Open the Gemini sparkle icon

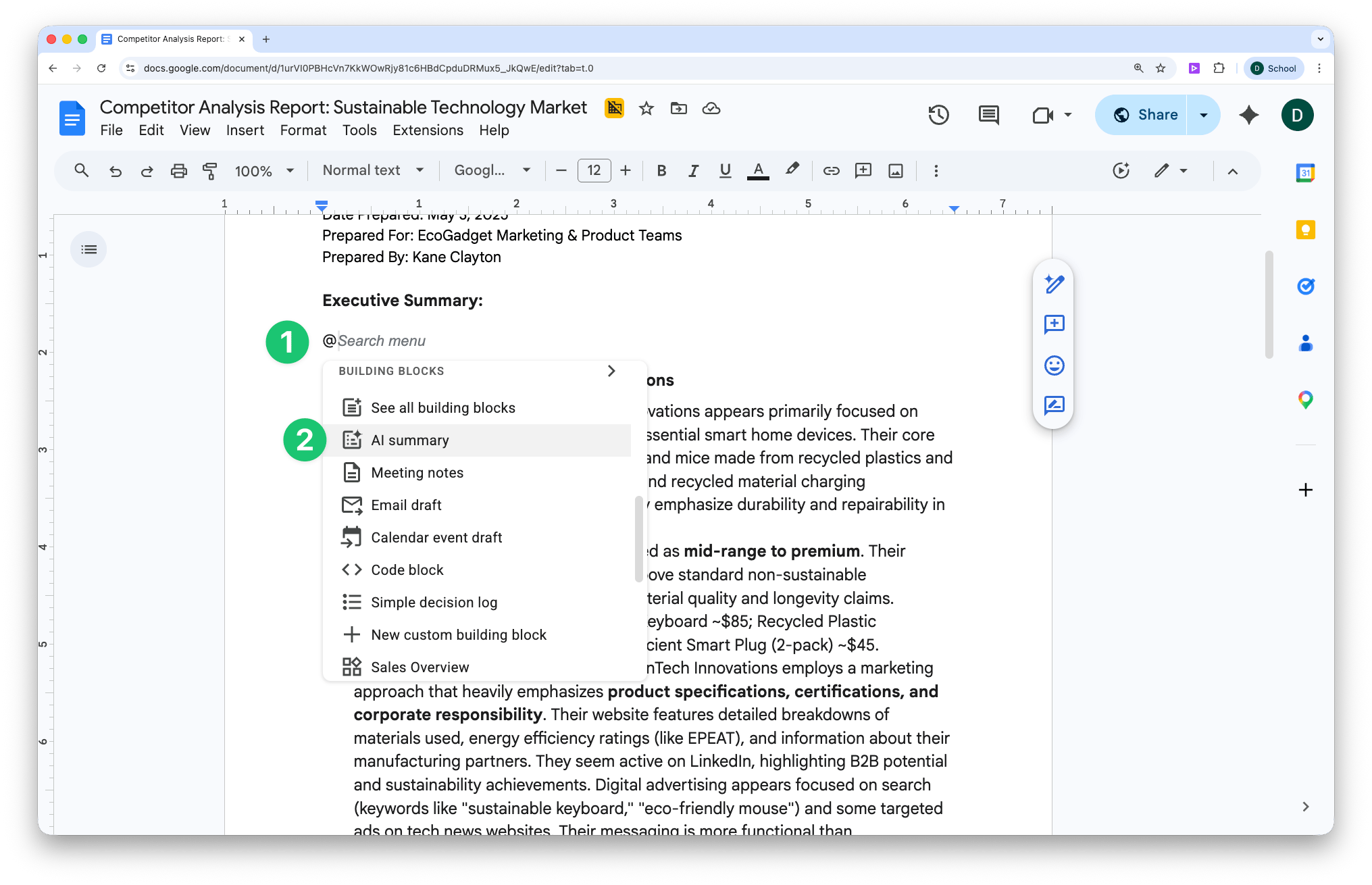pos(1248,115)
